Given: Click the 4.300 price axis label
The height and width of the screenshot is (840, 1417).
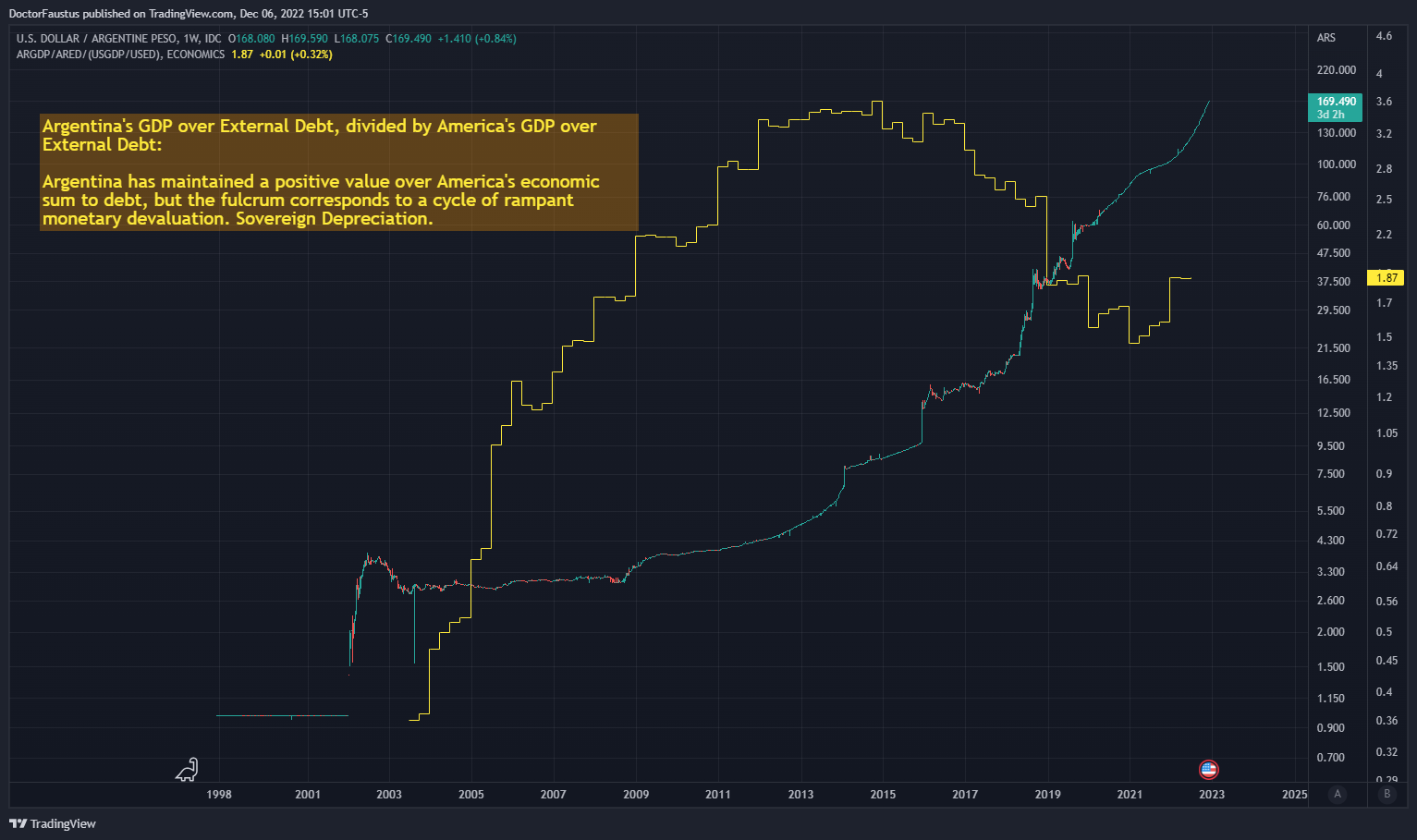Looking at the screenshot, I should point(1331,541).
